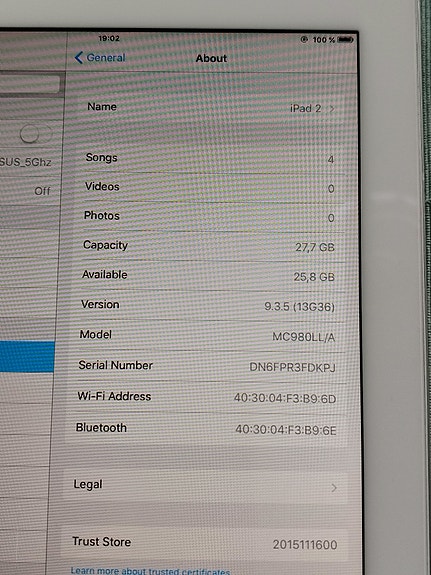431x575 pixels.
Task: Tap the Songs row label
Action: [x=101, y=158]
